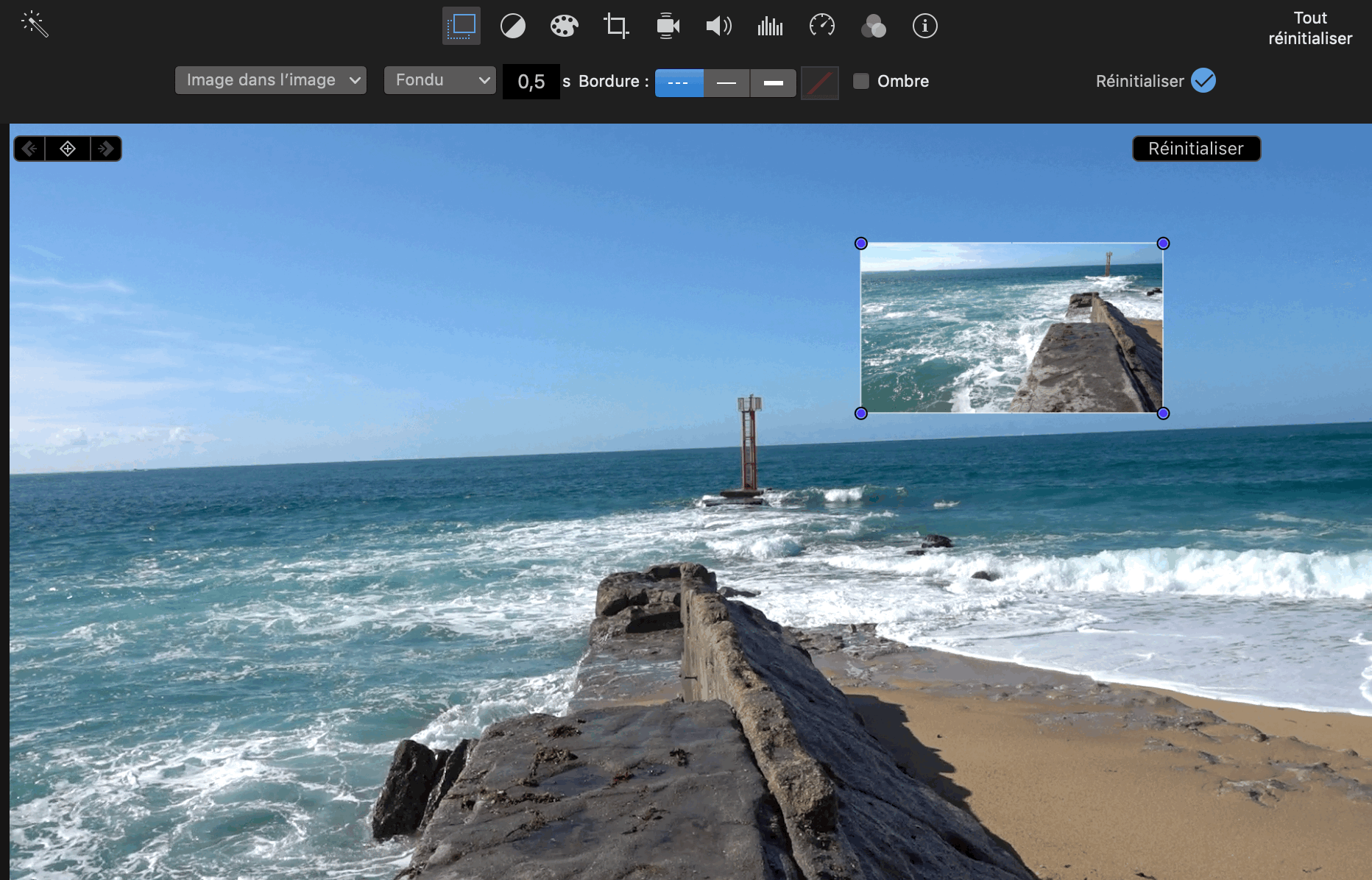Image resolution: width=1372 pixels, height=880 pixels.
Task: Open the Fondu transition dropdown
Action: 439,80
